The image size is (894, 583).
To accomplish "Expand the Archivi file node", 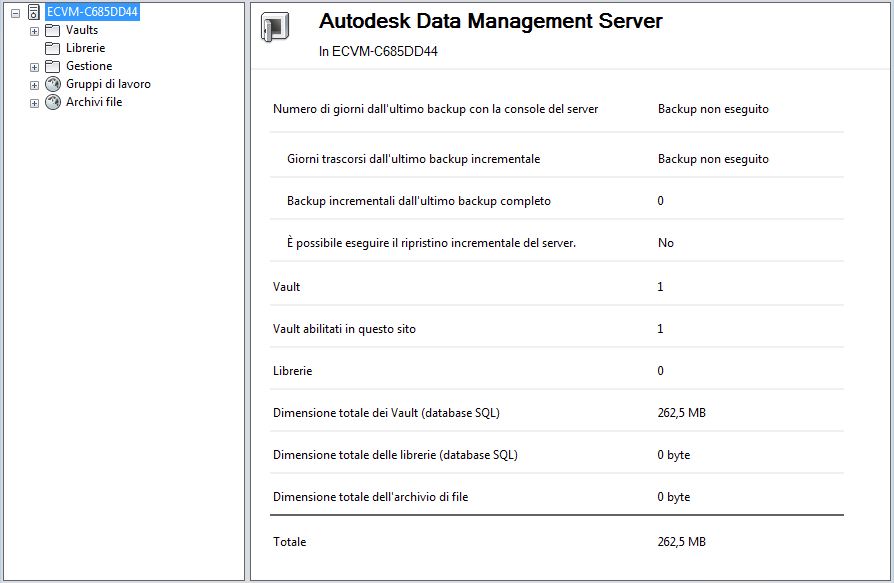I will pyautogui.click(x=34, y=103).
